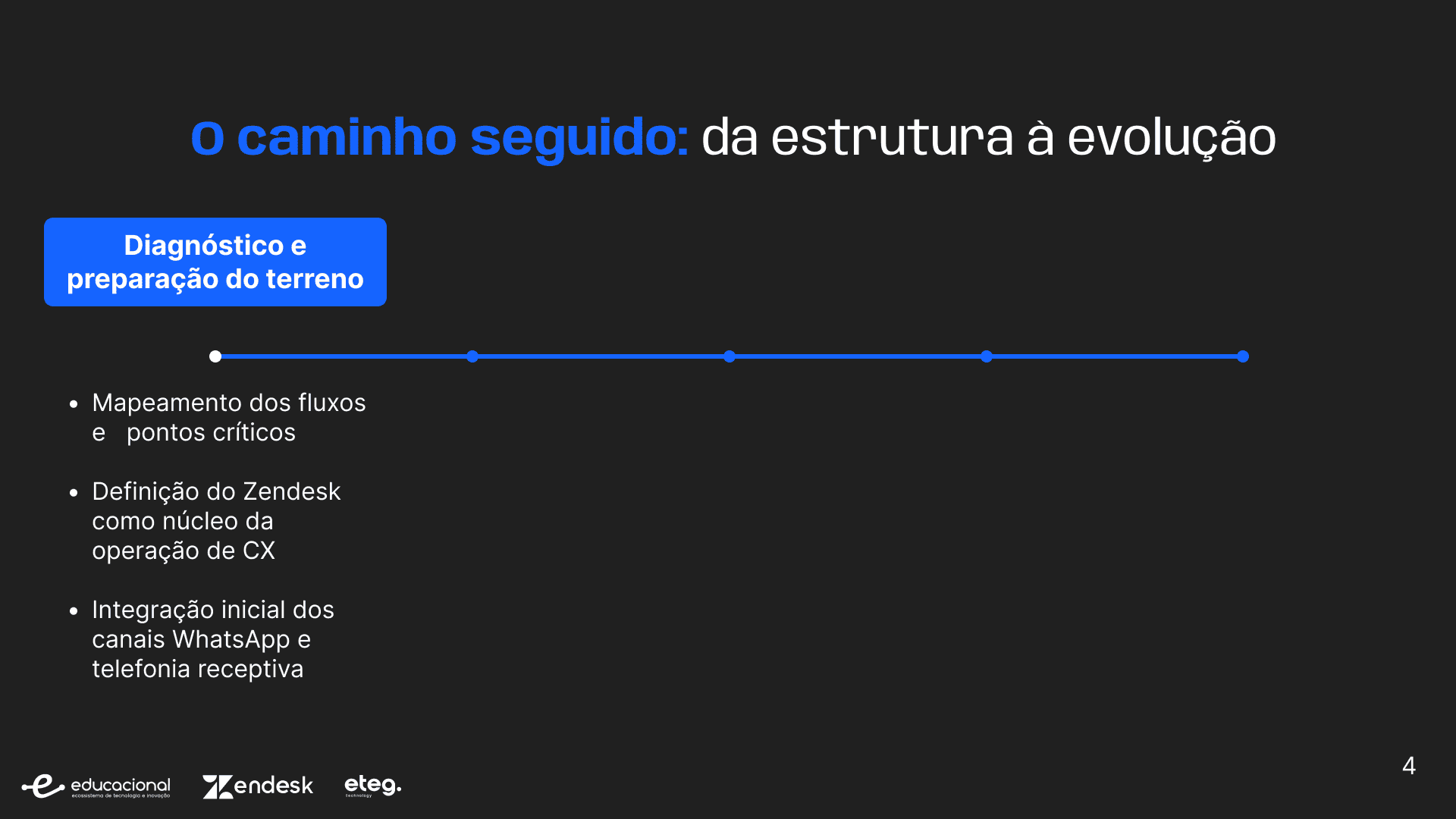Click 'operação de CX' in the second bullet
The width and height of the screenshot is (1456, 819).
[184, 551]
